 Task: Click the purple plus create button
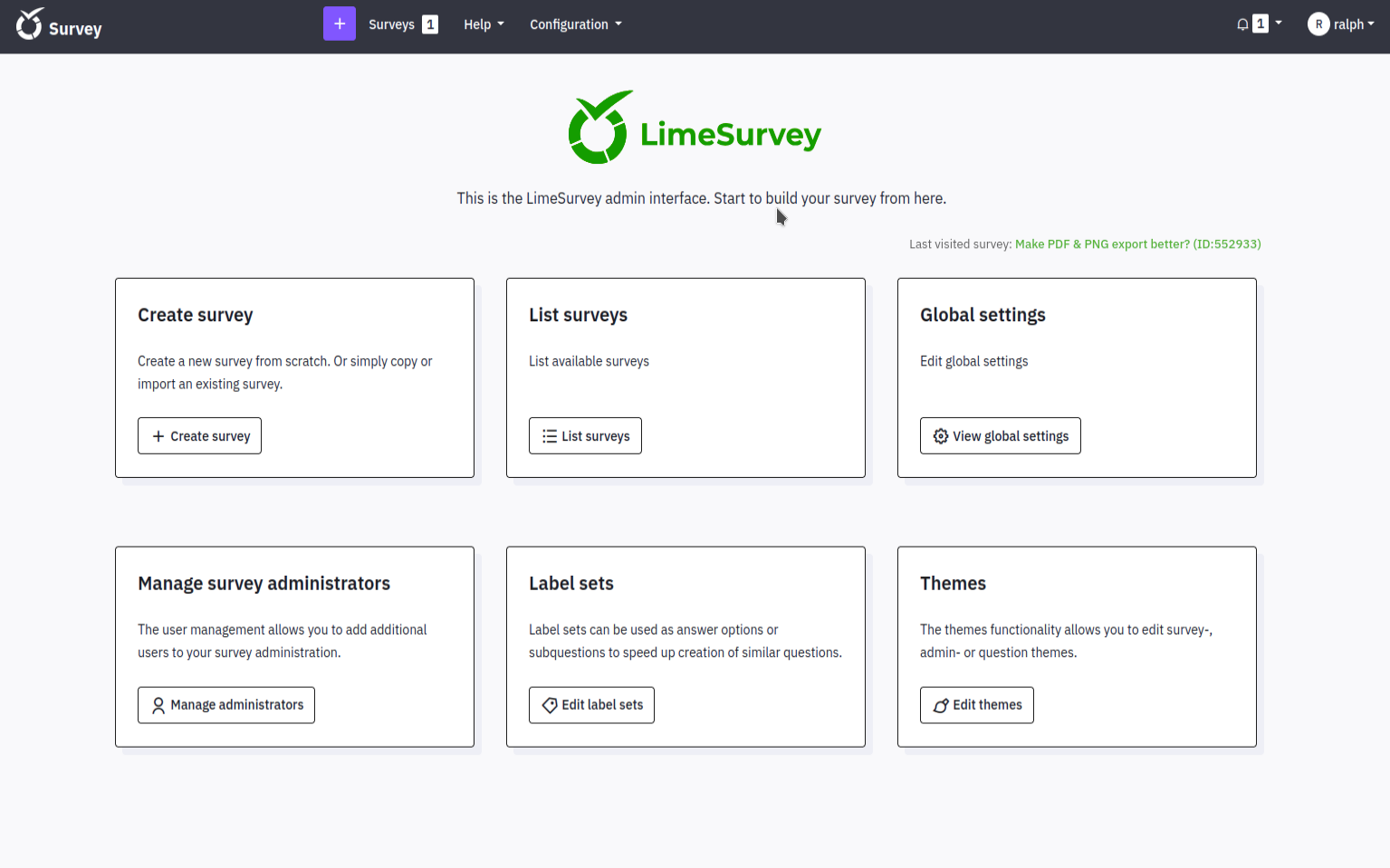[340, 24]
